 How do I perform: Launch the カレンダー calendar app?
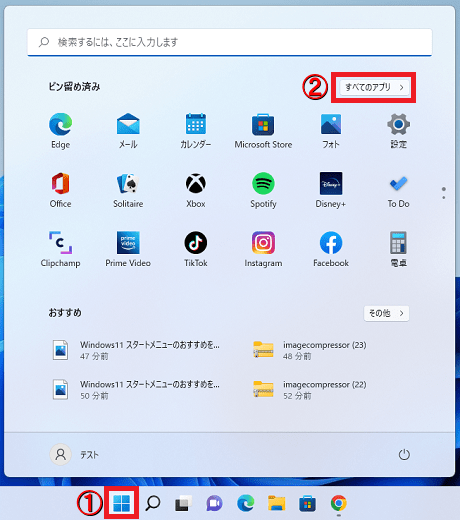(196, 130)
